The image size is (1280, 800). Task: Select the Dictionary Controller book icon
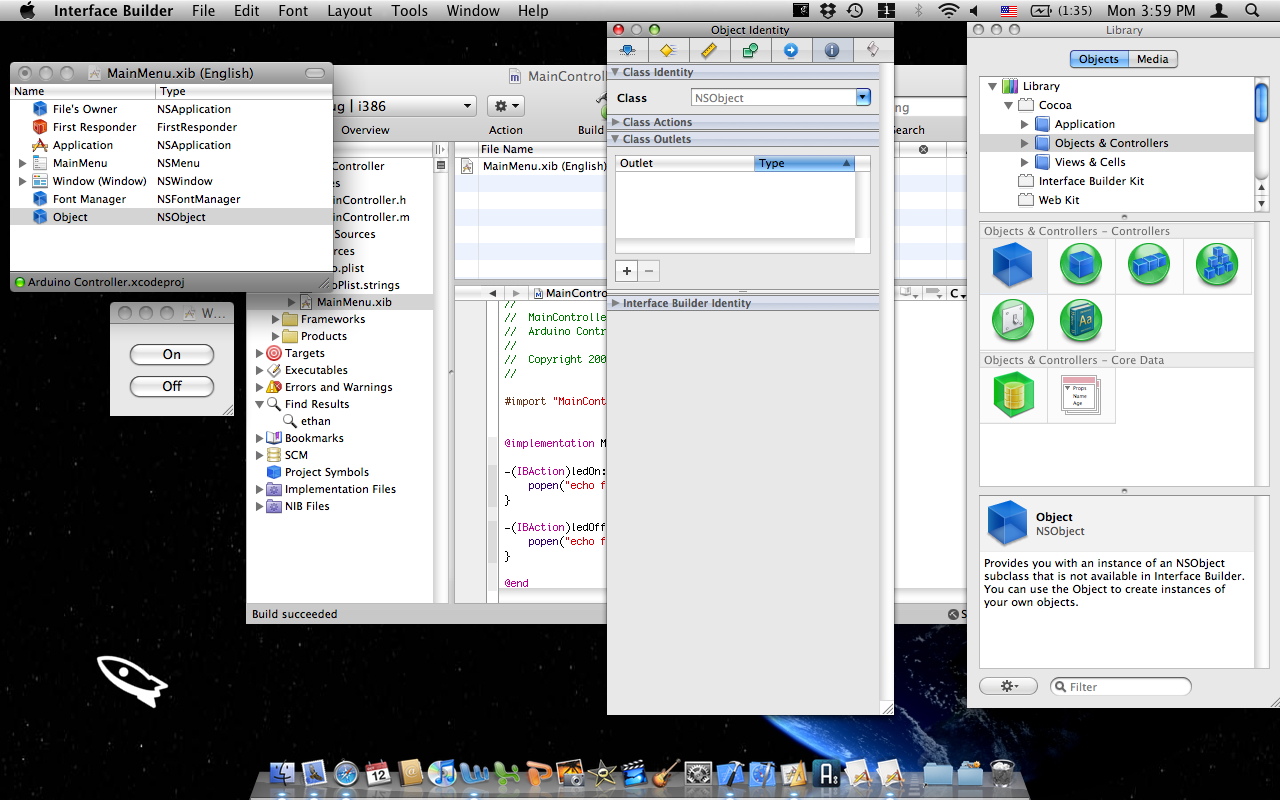(x=1080, y=322)
